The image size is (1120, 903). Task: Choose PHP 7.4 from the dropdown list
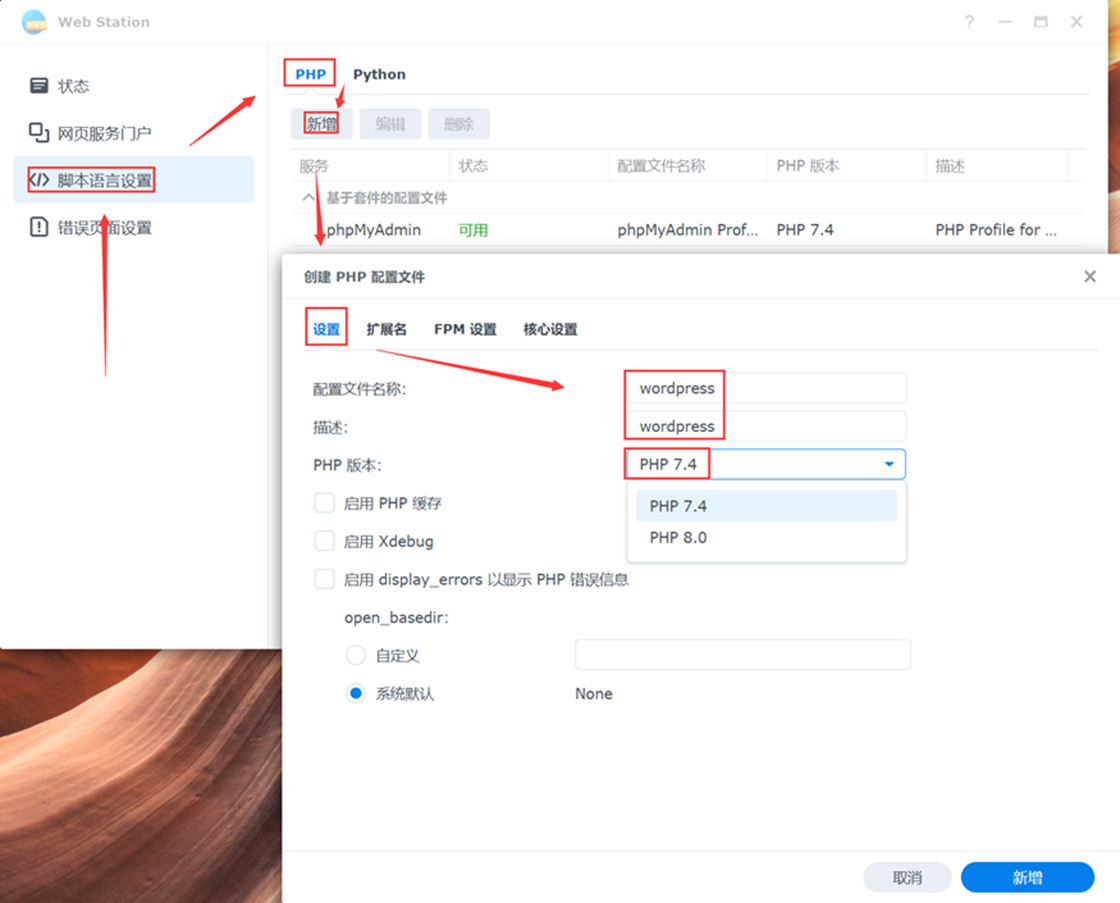(x=766, y=506)
